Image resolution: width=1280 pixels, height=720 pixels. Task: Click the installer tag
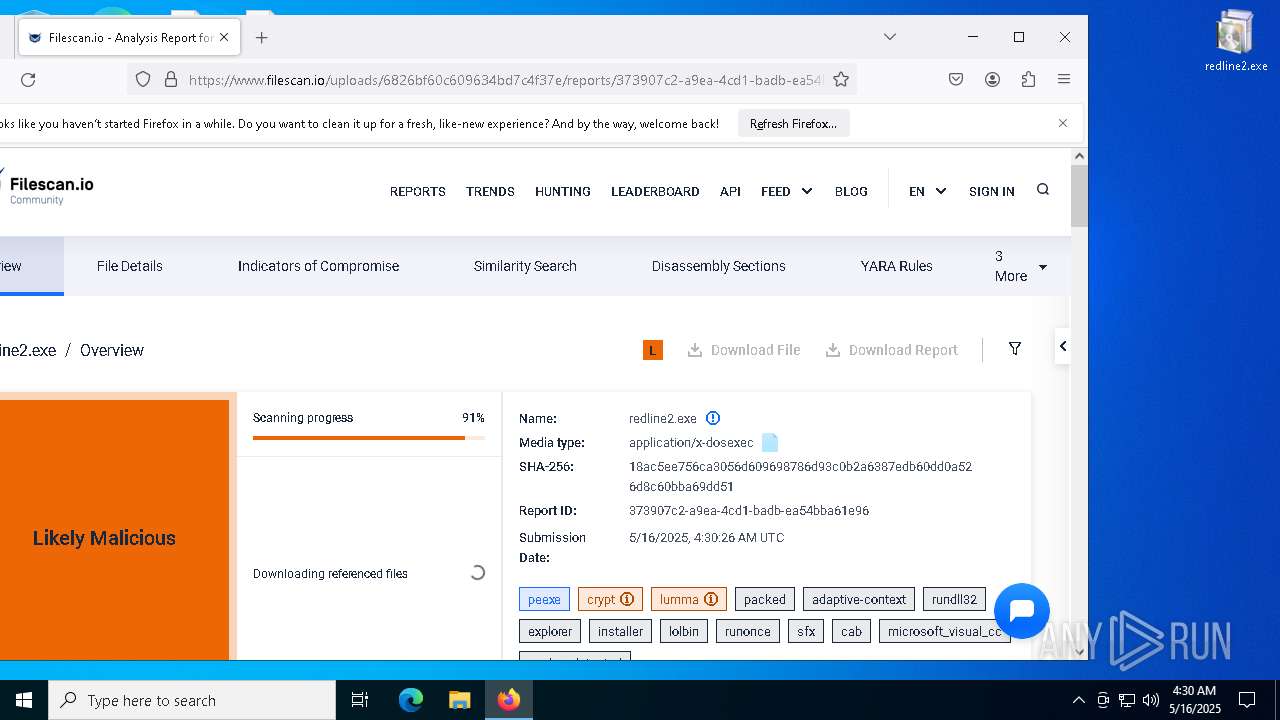621,632
